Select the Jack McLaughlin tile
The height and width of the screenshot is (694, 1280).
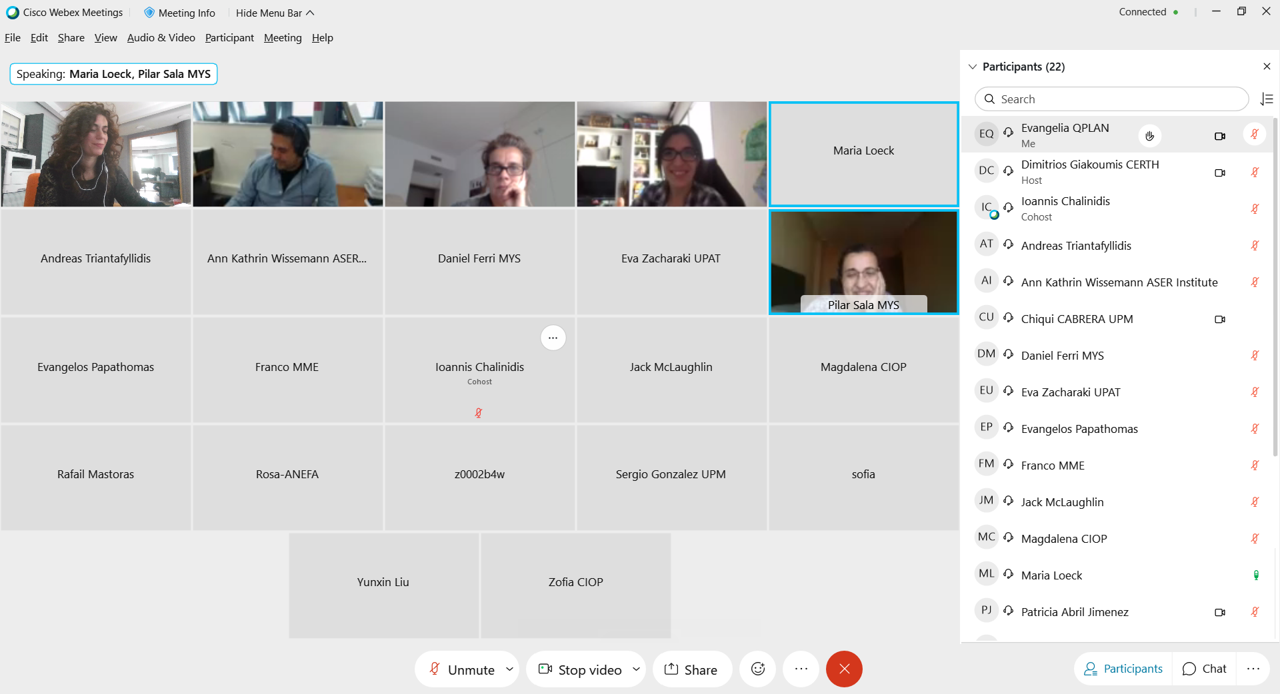click(671, 370)
